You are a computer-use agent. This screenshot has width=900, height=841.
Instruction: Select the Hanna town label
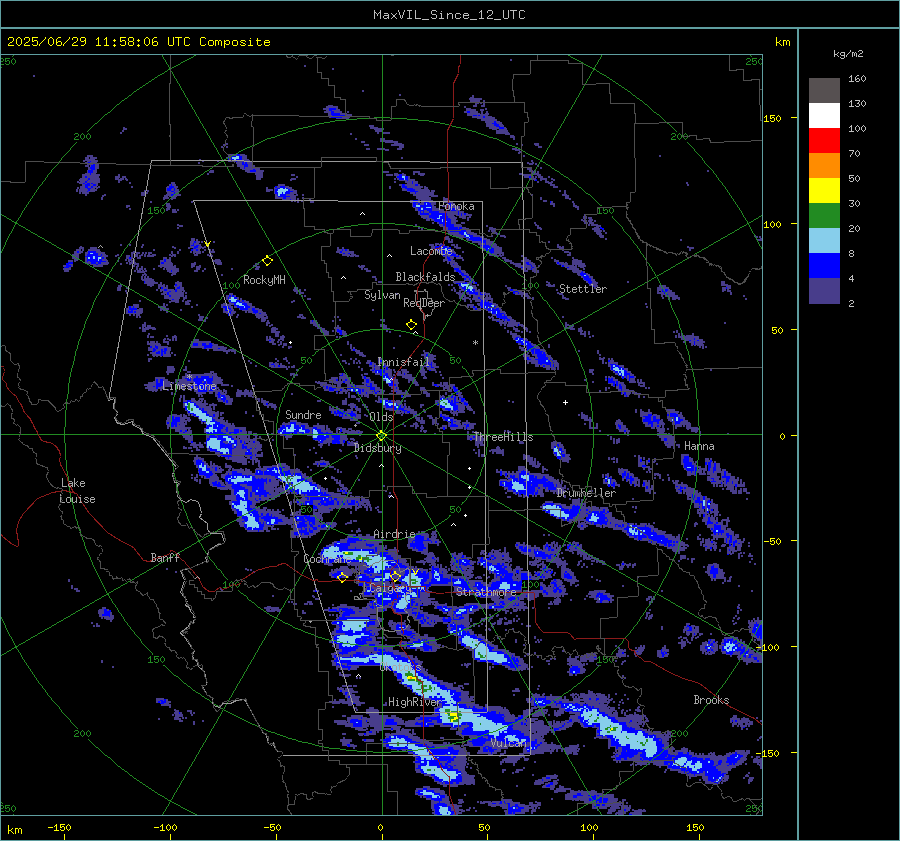pos(699,446)
